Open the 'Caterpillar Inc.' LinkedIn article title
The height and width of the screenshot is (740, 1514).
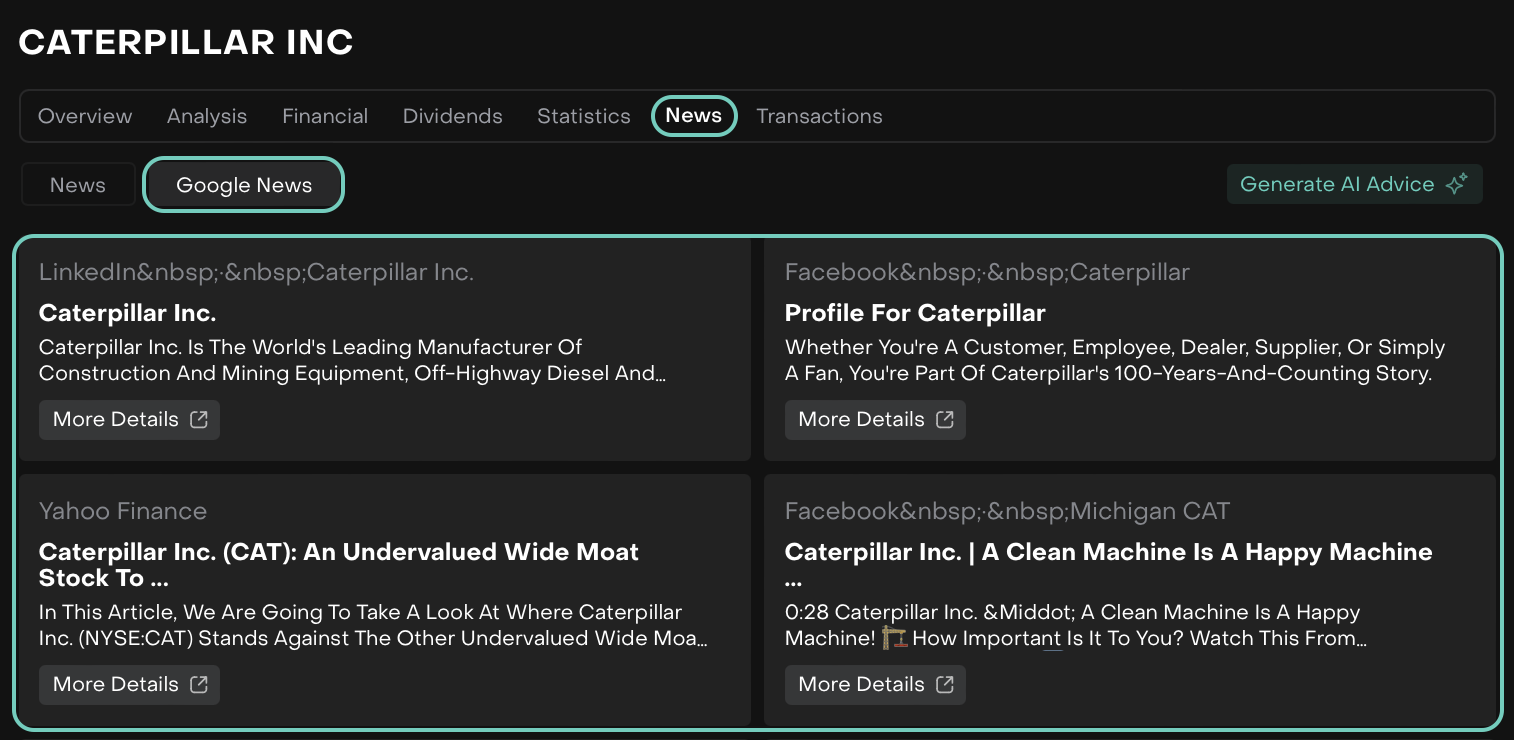128,313
